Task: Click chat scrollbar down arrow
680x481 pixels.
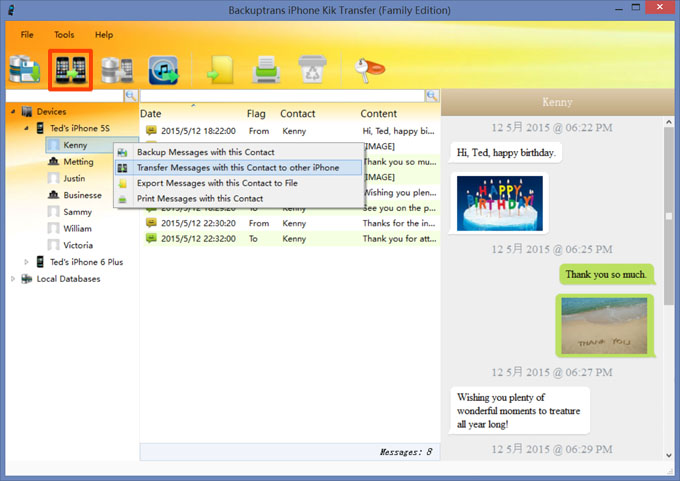Action: 669,455
